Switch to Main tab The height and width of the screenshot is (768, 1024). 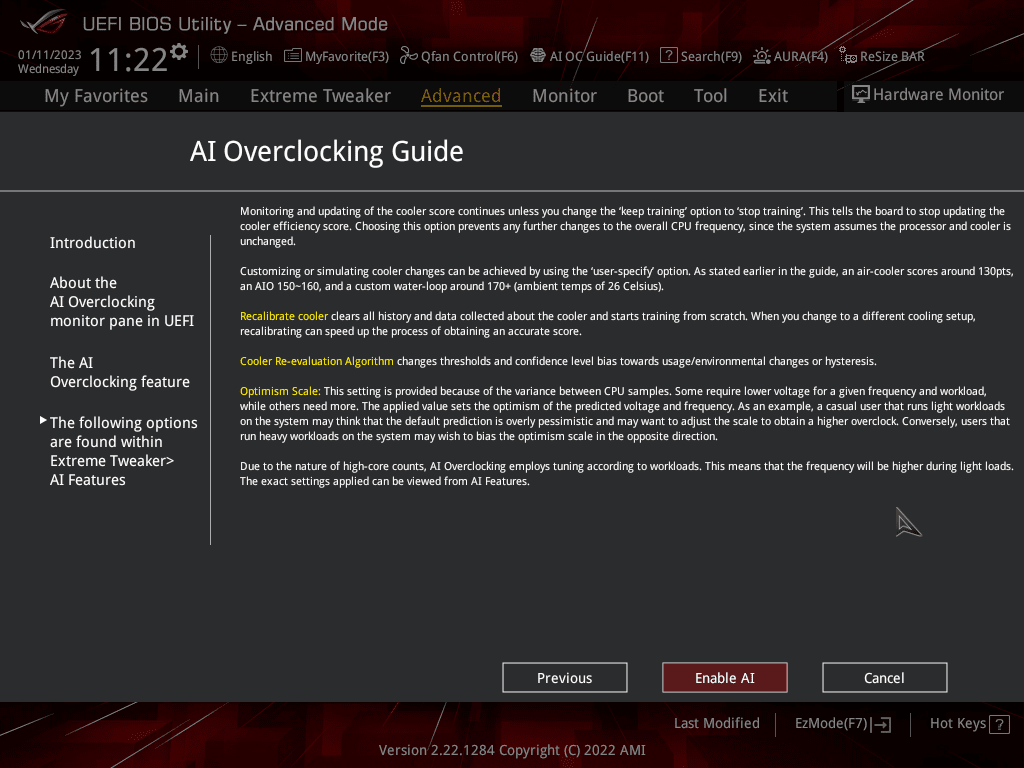[x=199, y=96]
